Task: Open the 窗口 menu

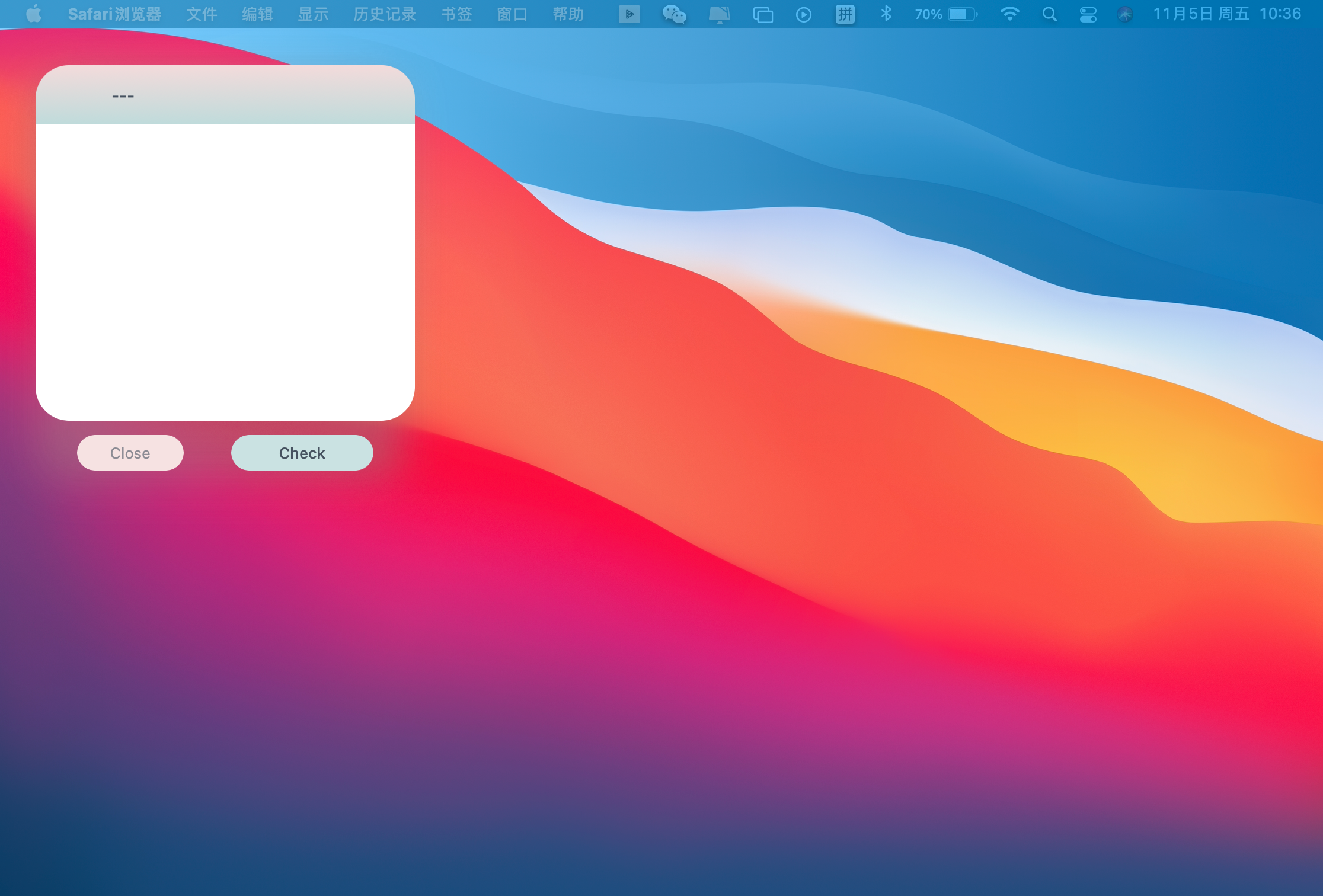Action: point(512,14)
